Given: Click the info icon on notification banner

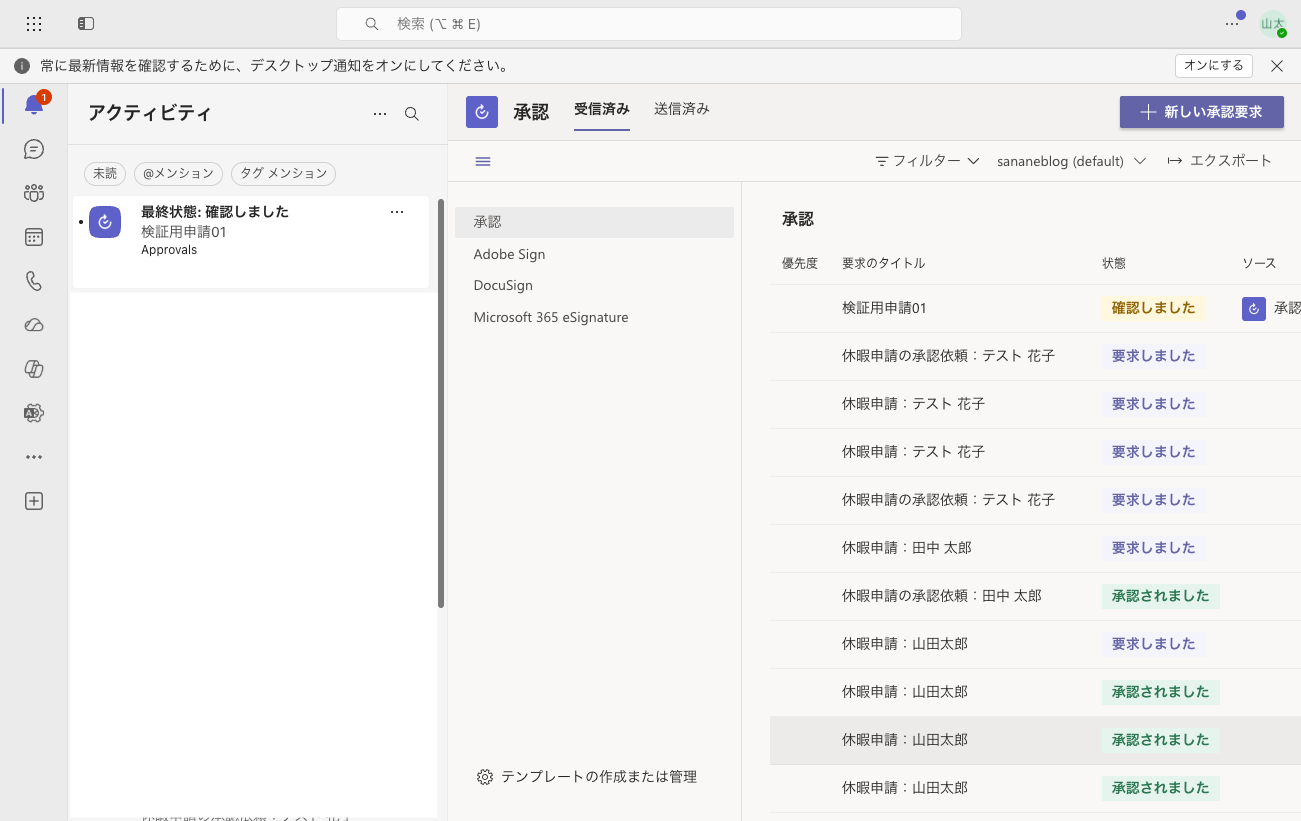Looking at the screenshot, I should click(22, 66).
